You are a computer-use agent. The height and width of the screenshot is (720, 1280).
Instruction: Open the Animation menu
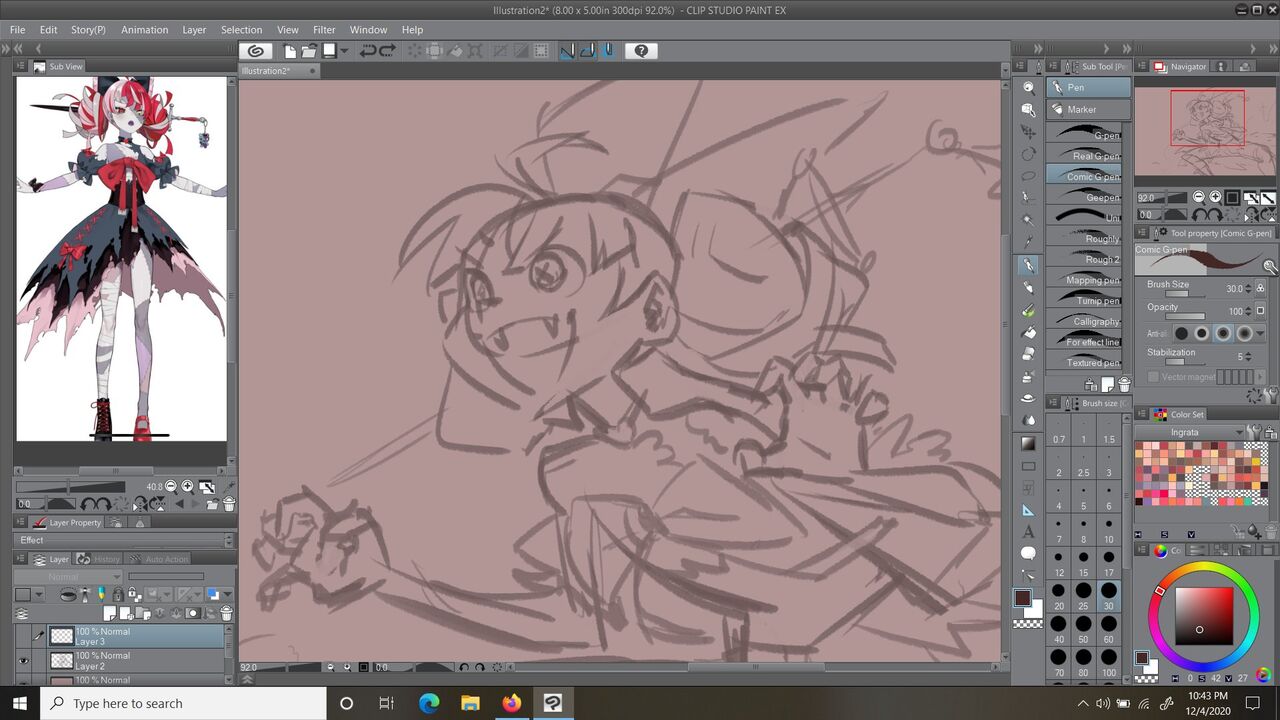(x=145, y=30)
